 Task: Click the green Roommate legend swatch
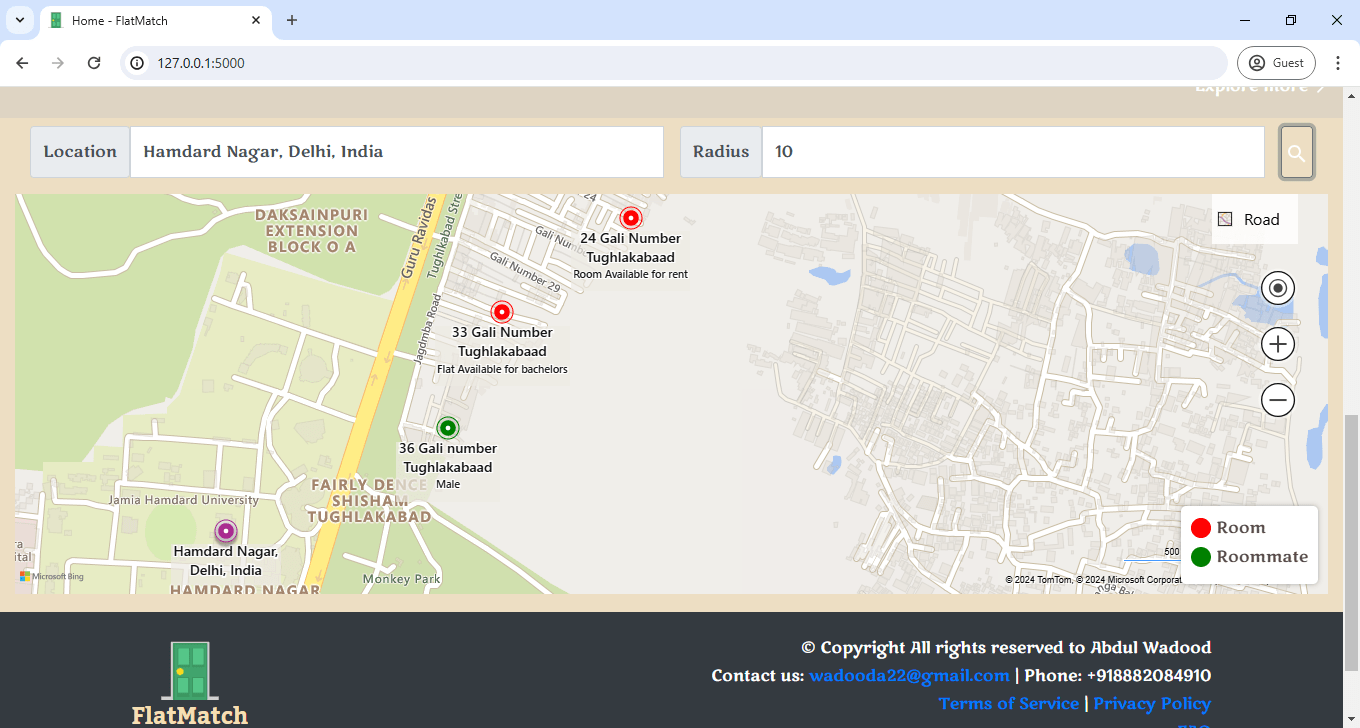coord(1201,557)
